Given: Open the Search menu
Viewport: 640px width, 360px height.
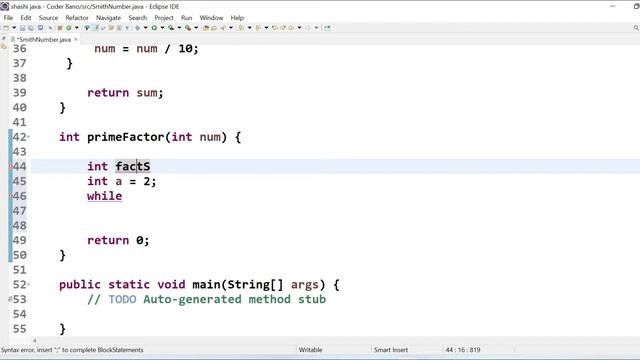Looking at the screenshot, I should tap(138, 18).
